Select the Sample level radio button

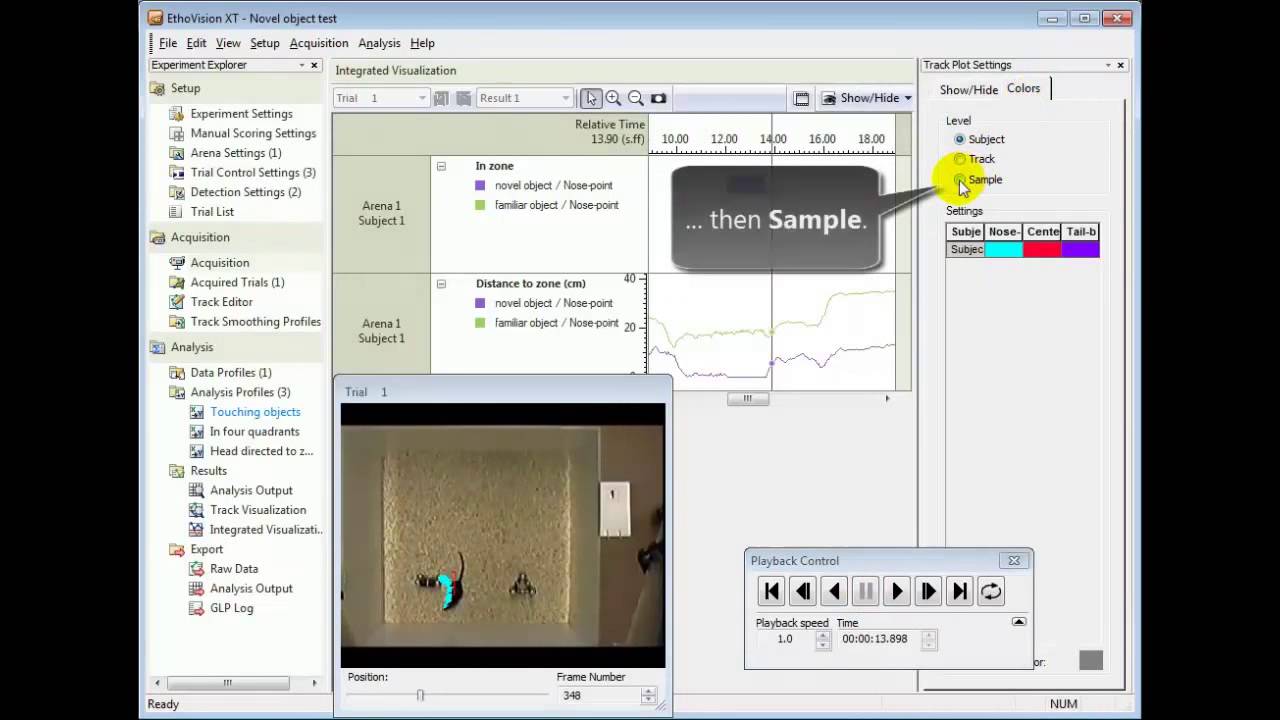pyautogui.click(x=960, y=180)
